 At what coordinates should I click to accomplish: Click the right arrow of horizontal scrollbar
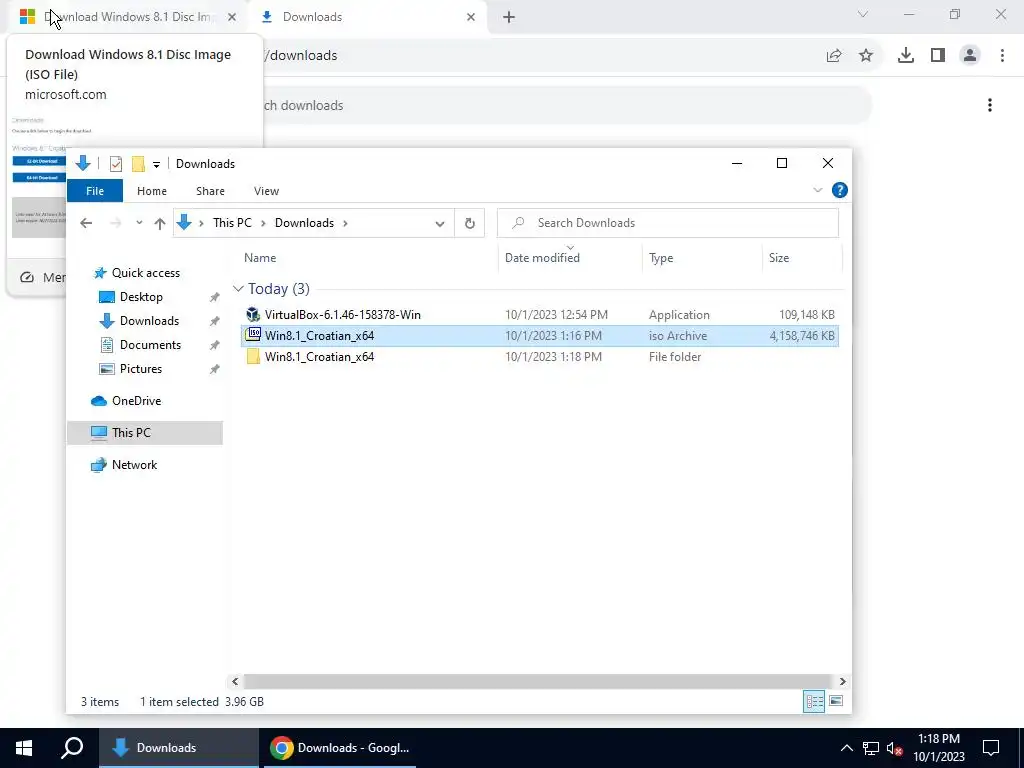point(842,681)
